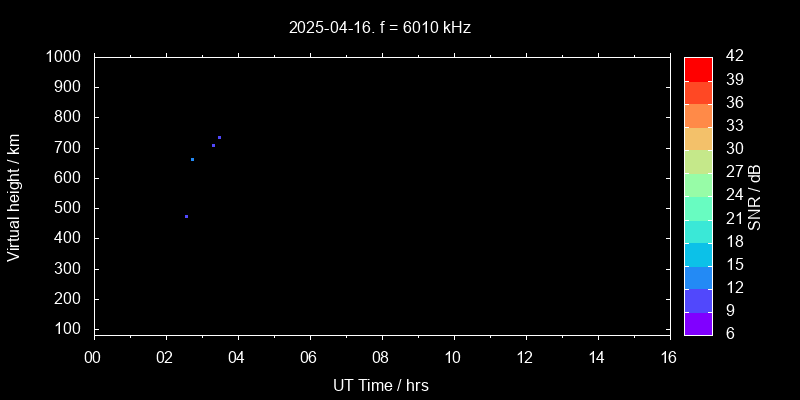Click the 'SNR / dB' colorbar label
The width and height of the screenshot is (800, 400).
pyautogui.click(x=755, y=197)
